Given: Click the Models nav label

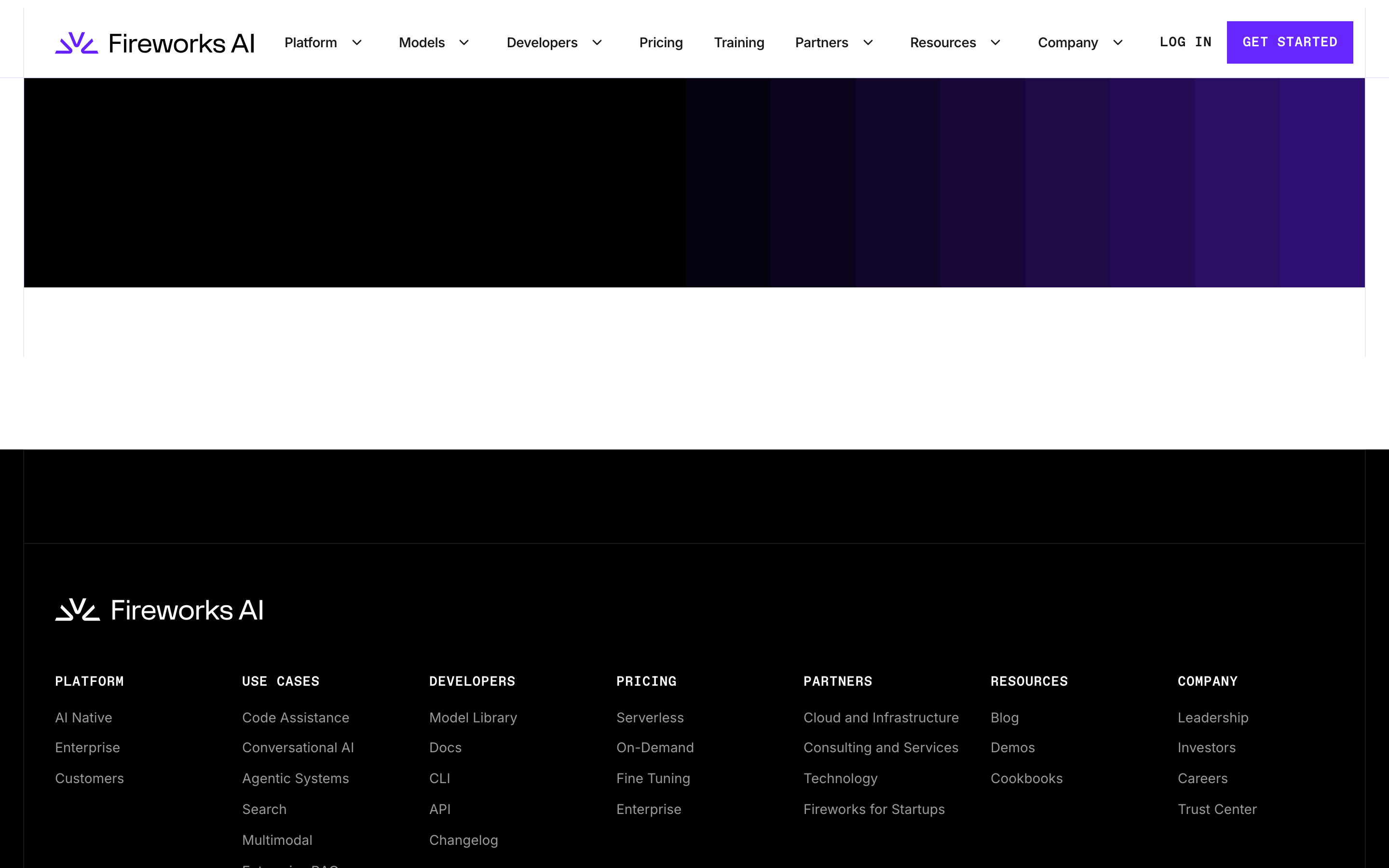Looking at the screenshot, I should [422, 42].
